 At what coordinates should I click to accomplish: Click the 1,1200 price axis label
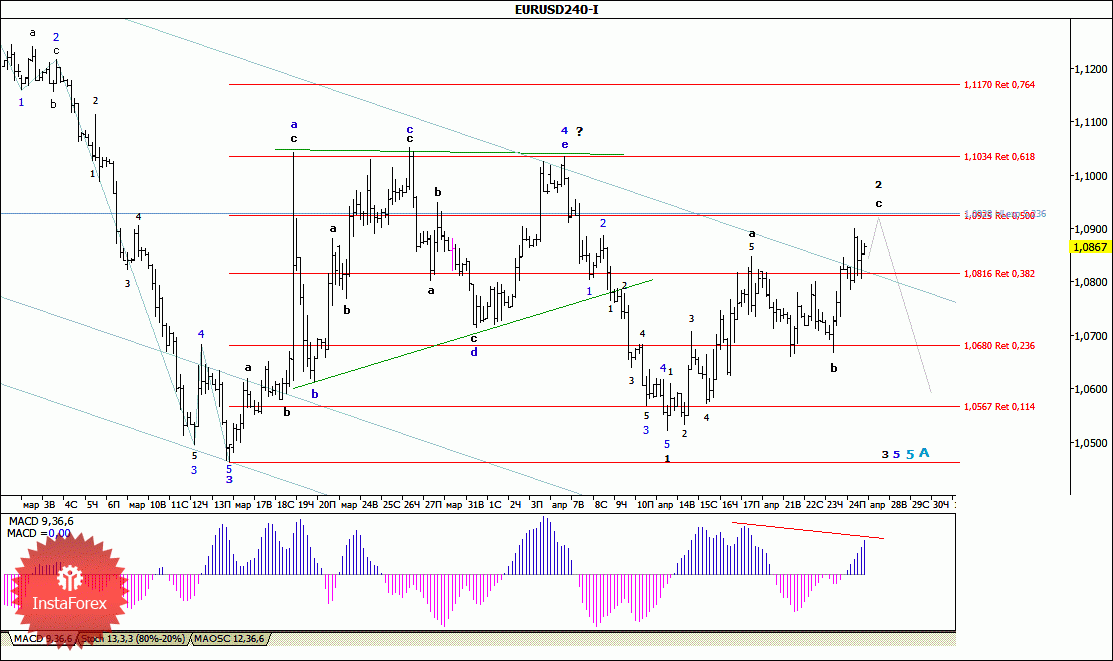click(x=1090, y=69)
